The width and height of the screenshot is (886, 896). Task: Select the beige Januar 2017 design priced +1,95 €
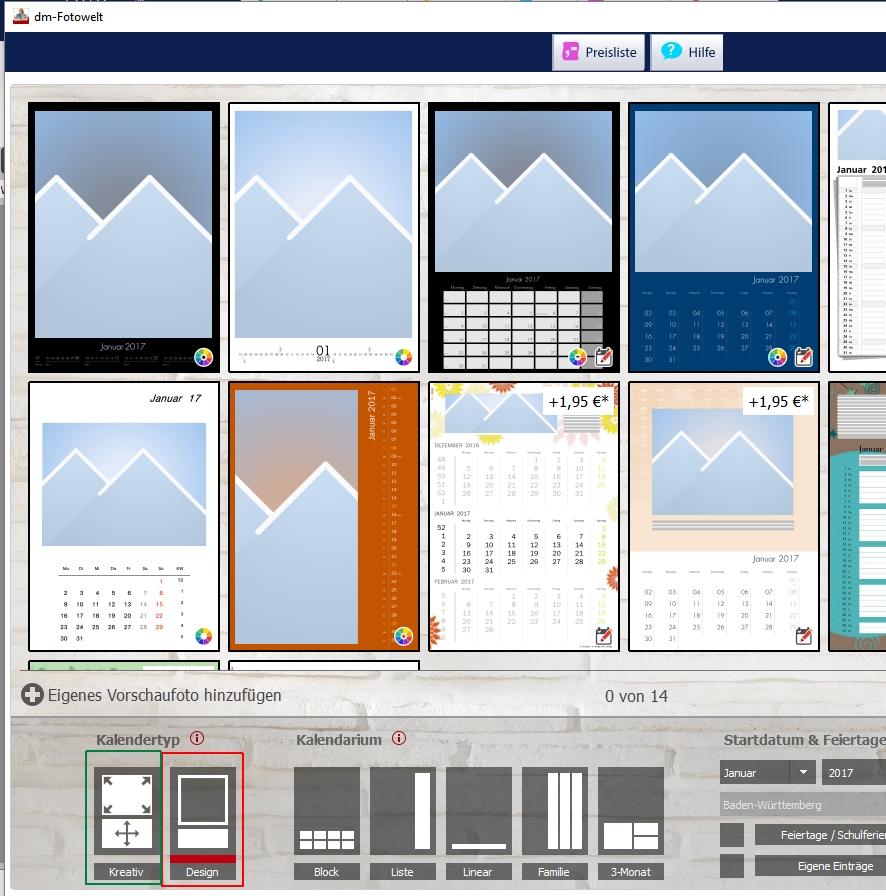click(724, 517)
